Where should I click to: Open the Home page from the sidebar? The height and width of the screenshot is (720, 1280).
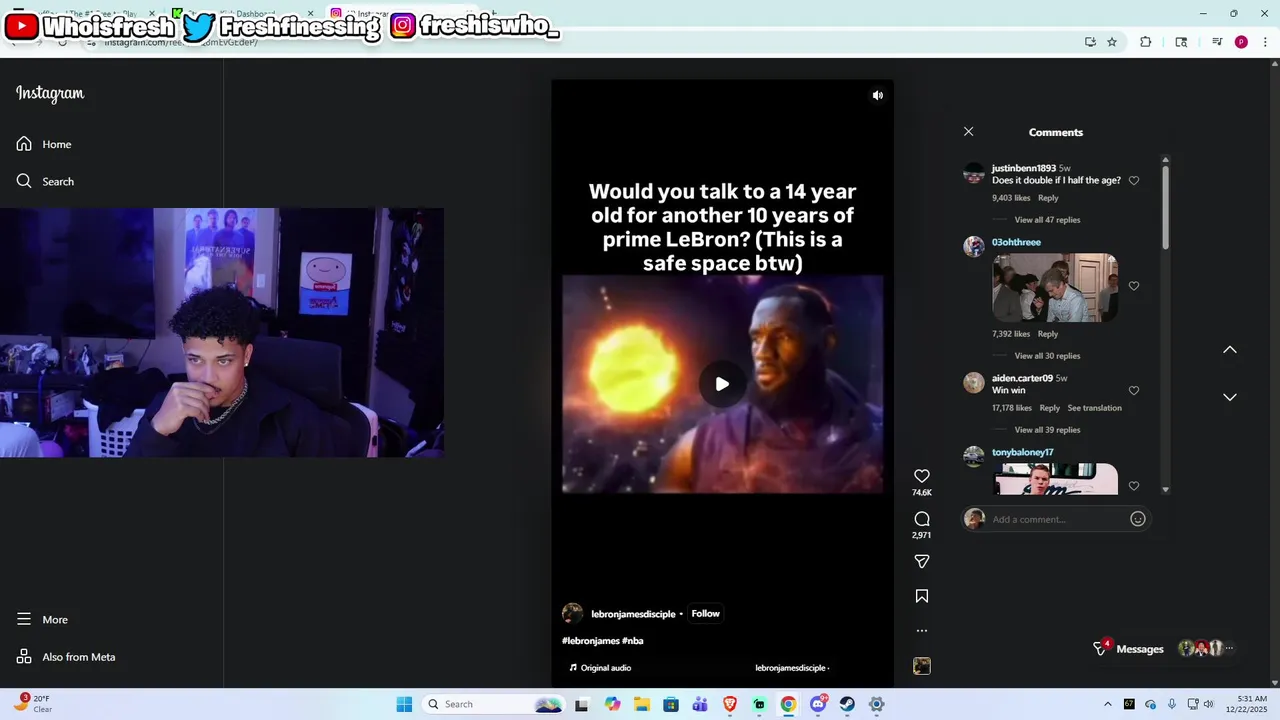tap(44, 144)
